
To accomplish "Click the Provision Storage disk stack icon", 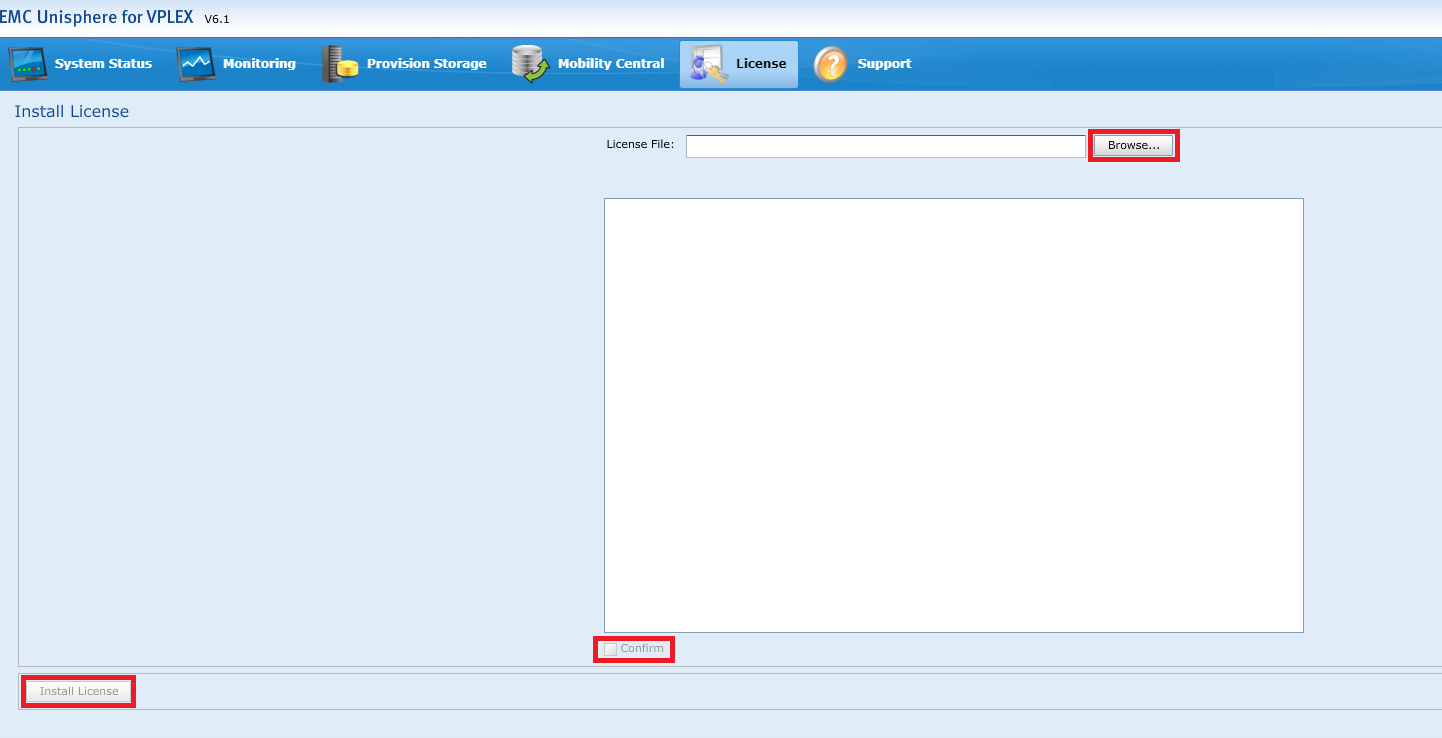I will (338, 63).
